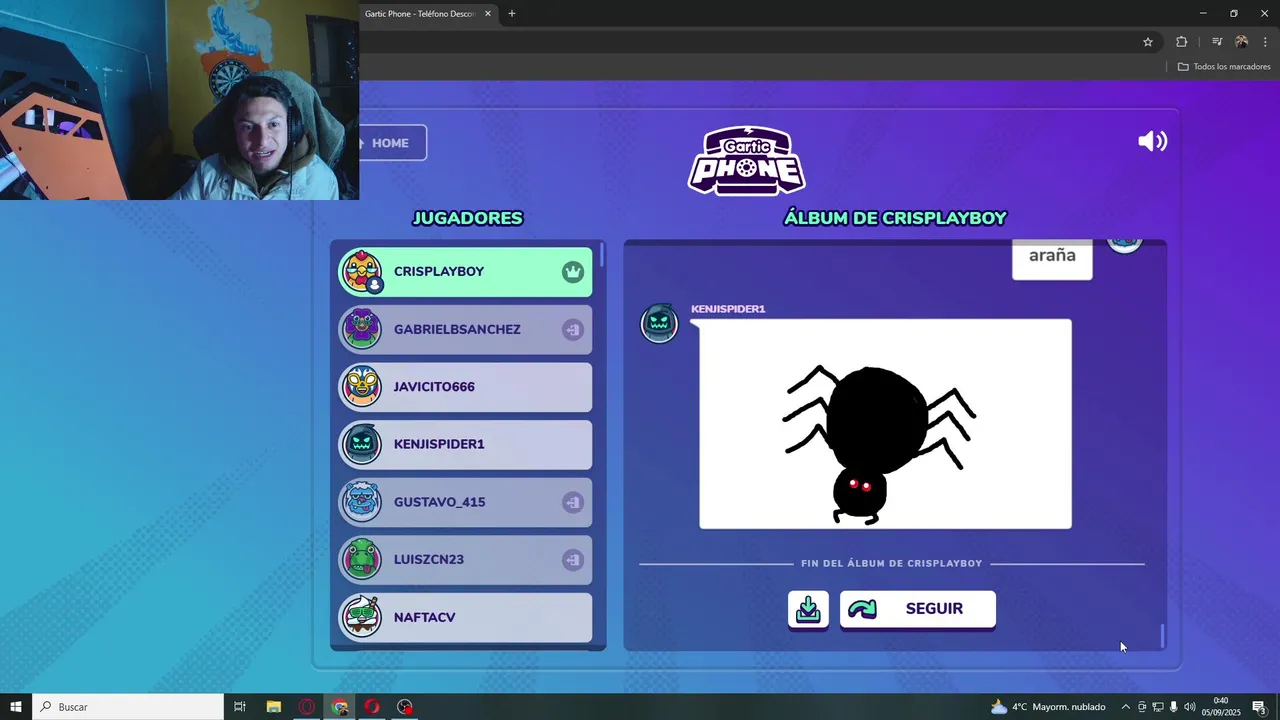Click KENJISPIDER1's avatar beside the spider drawing
The height and width of the screenshot is (720, 1280).
click(x=659, y=323)
